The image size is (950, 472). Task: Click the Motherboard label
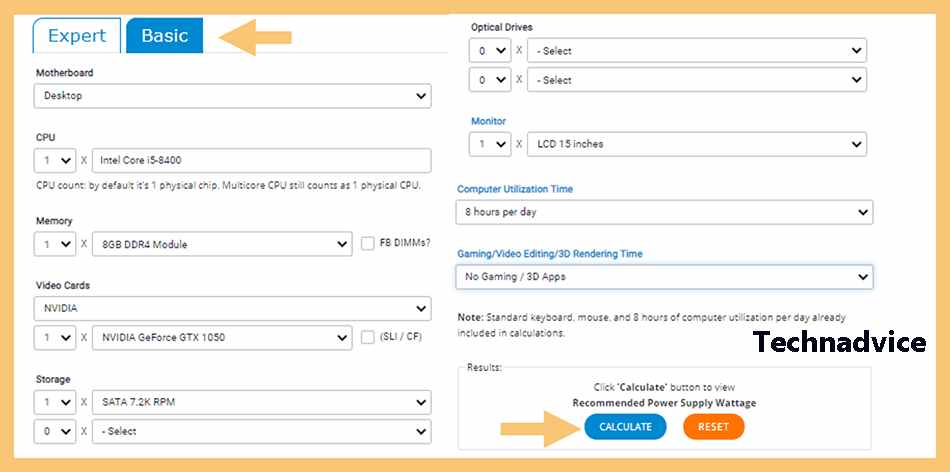coord(64,73)
